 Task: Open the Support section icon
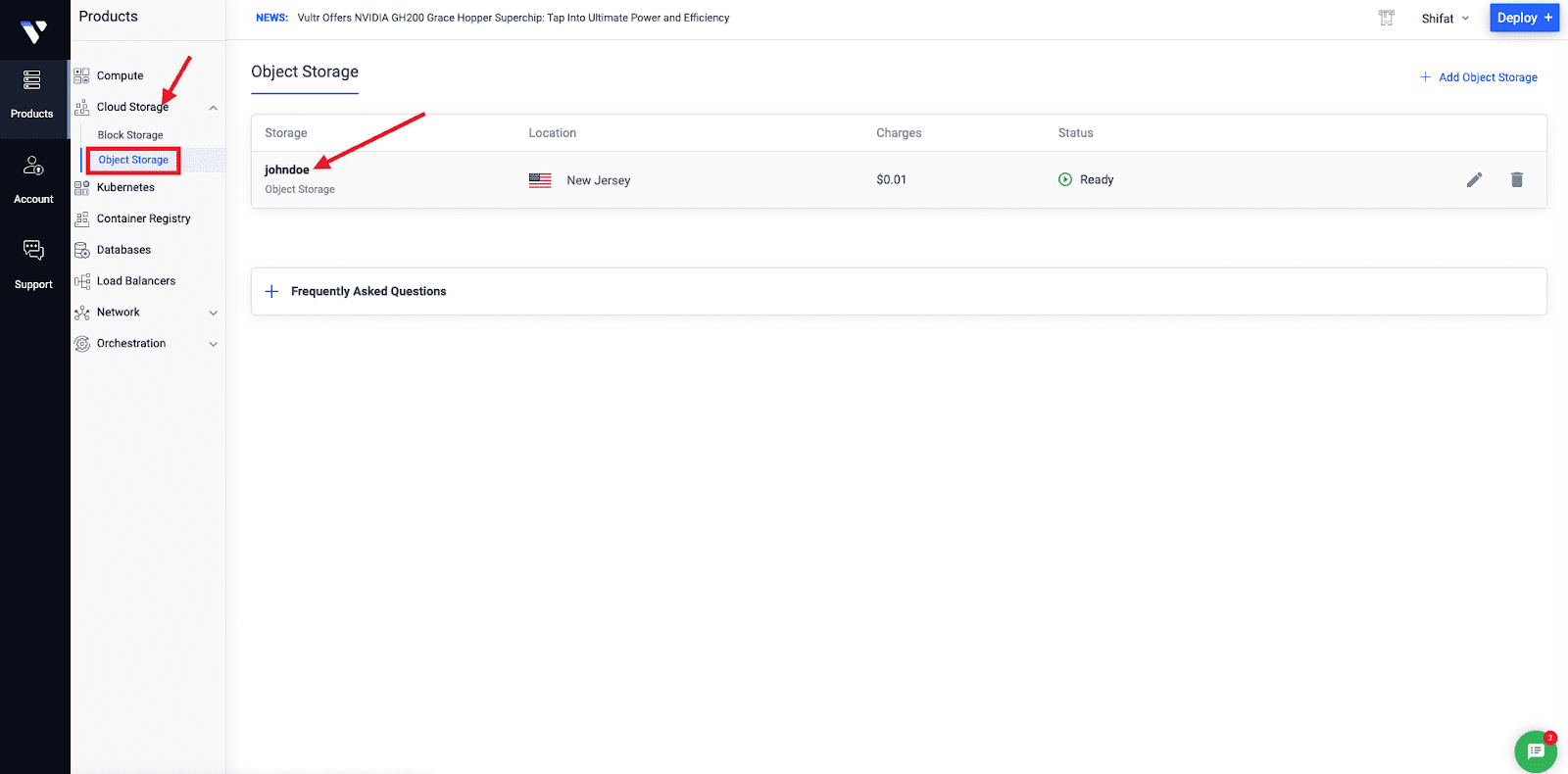[33, 263]
